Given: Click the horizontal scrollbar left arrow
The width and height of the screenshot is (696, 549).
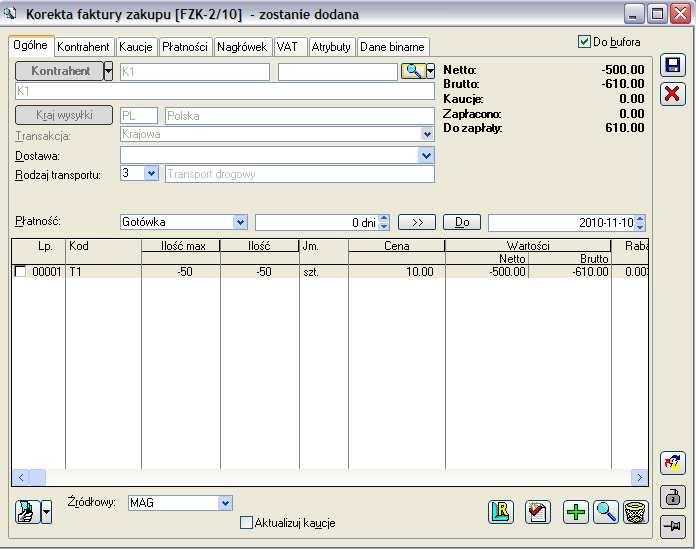Looking at the screenshot, I should (x=20, y=478).
